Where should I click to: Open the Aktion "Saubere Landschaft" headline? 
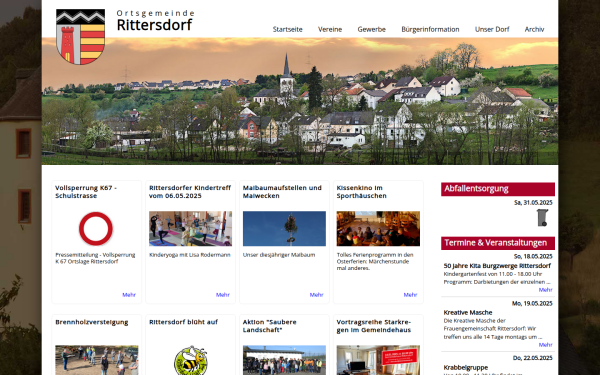(x=269, y=326)
